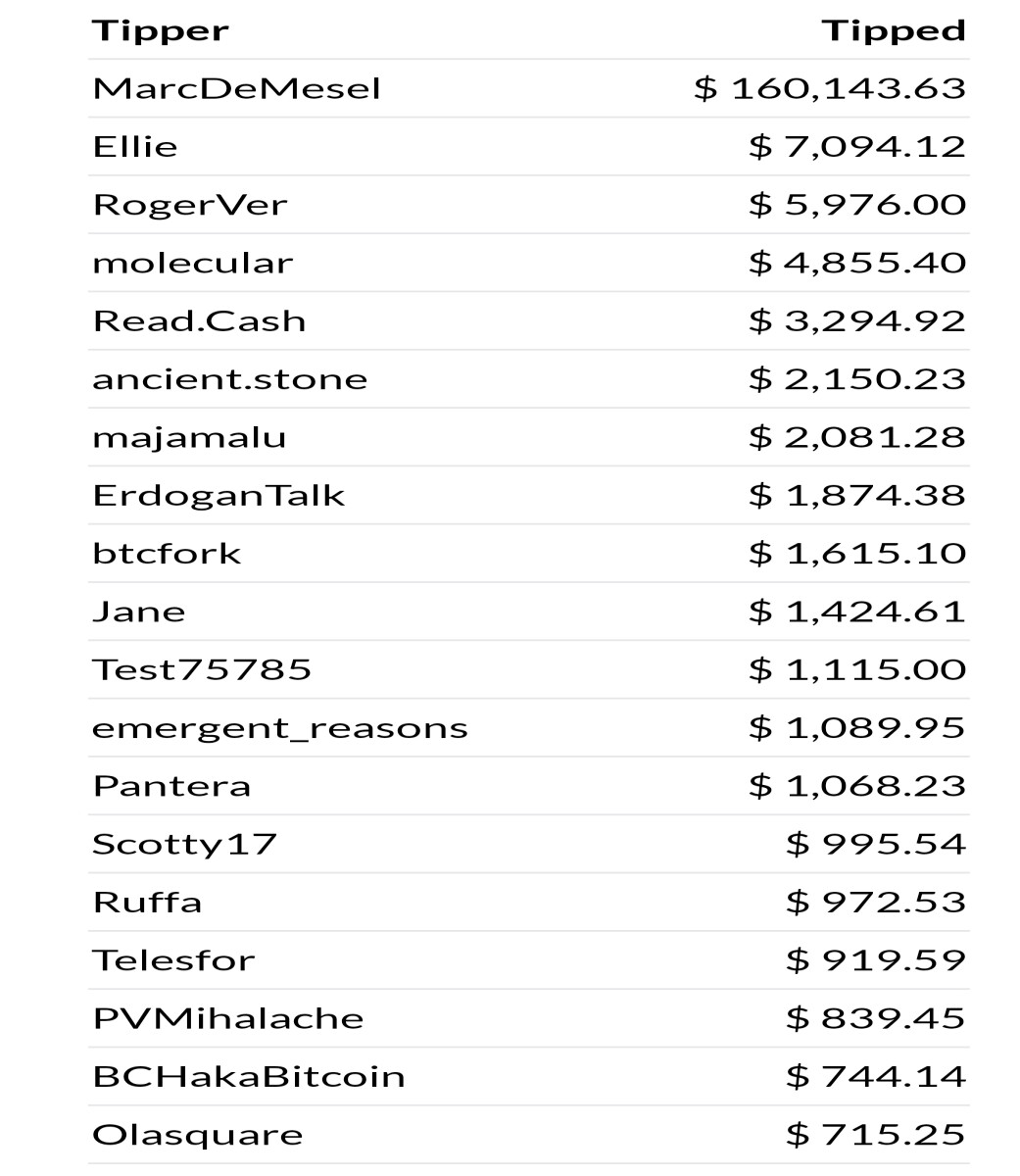Open ErdoganTalk profile link
The width and height of the screenshot is (1020, 1176).
click(x=219, y=496)
